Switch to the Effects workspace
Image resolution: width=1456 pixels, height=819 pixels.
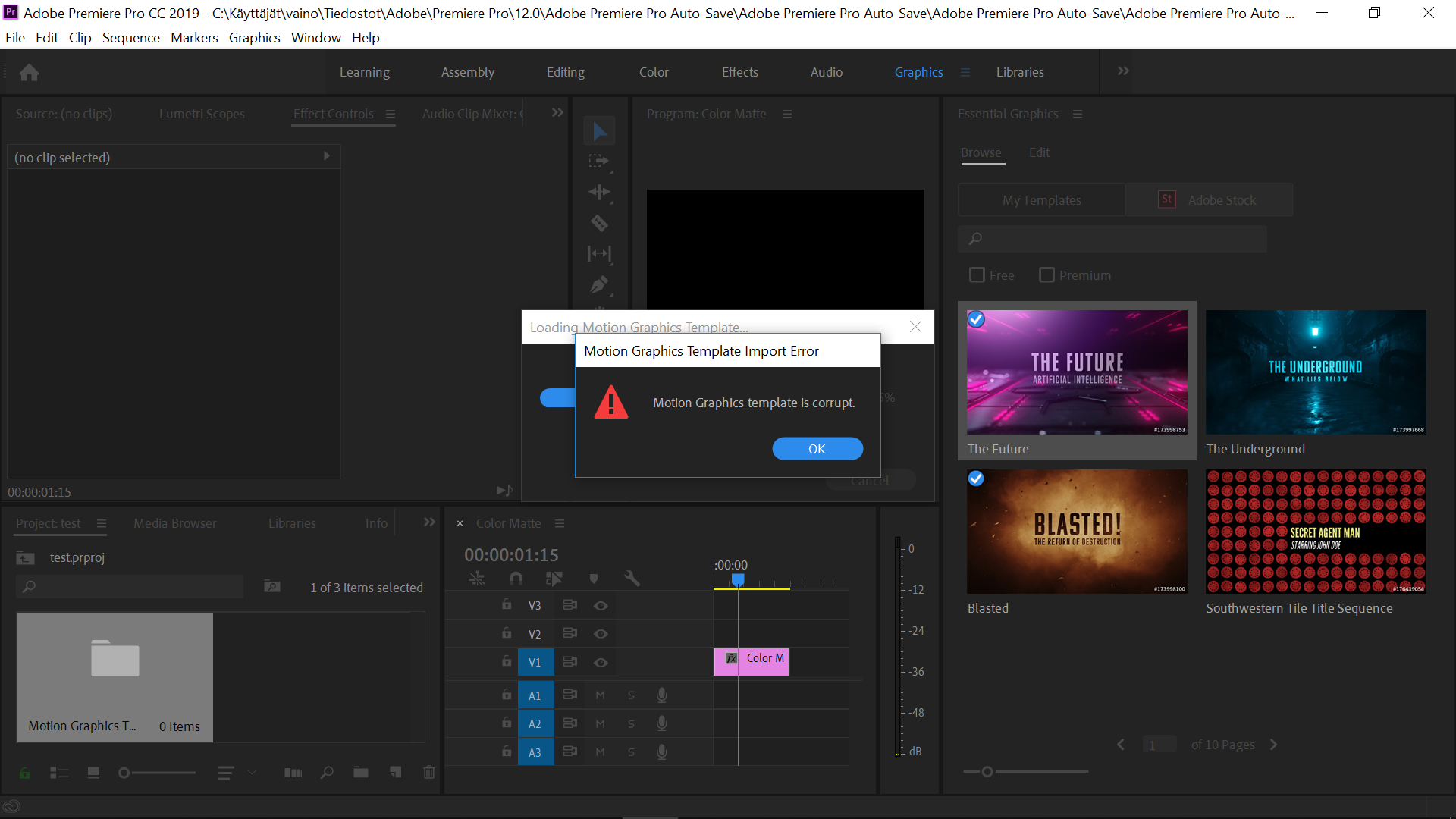[740, 72]
